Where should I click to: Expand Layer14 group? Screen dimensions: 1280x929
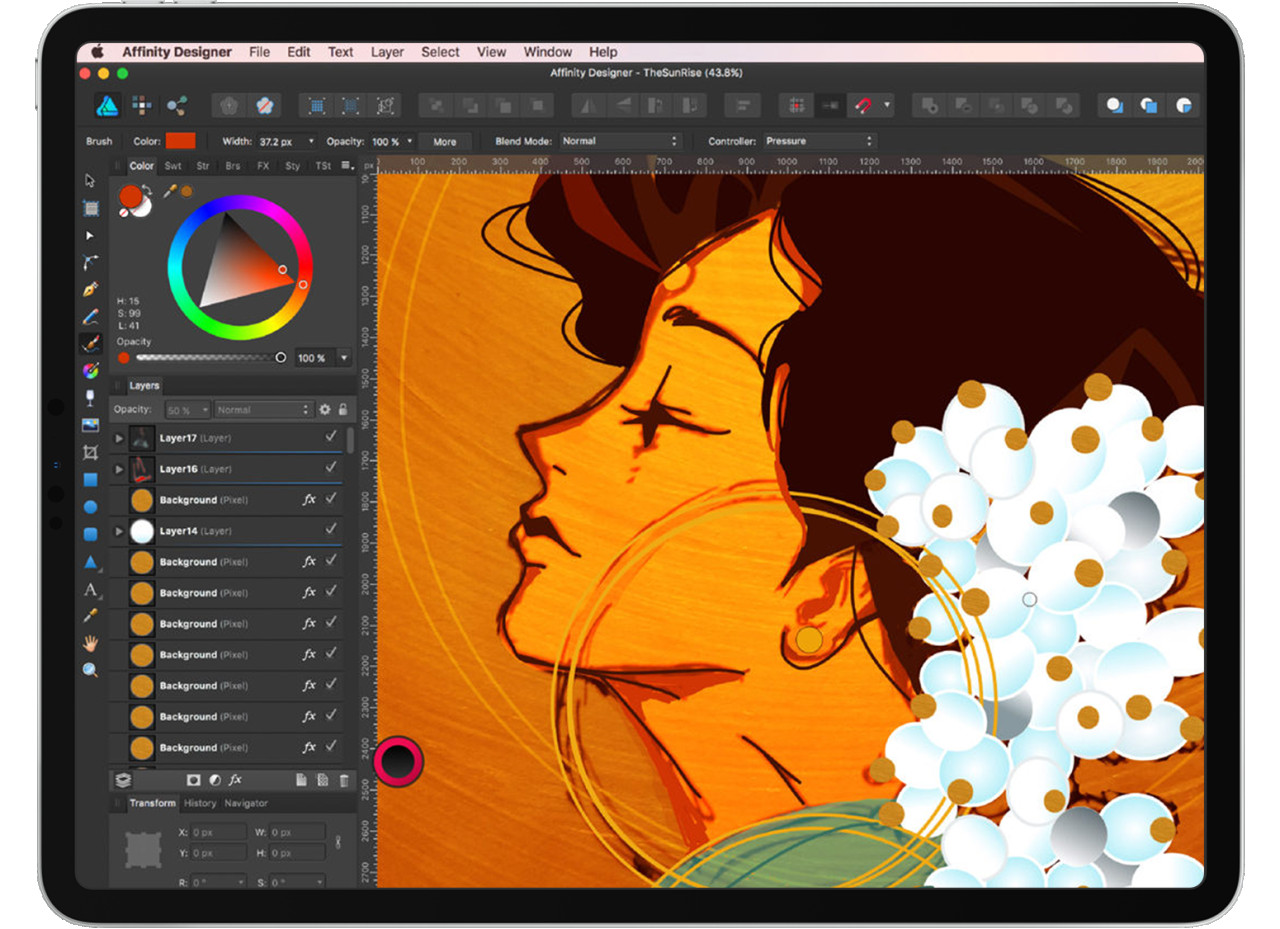coord(119,531)
